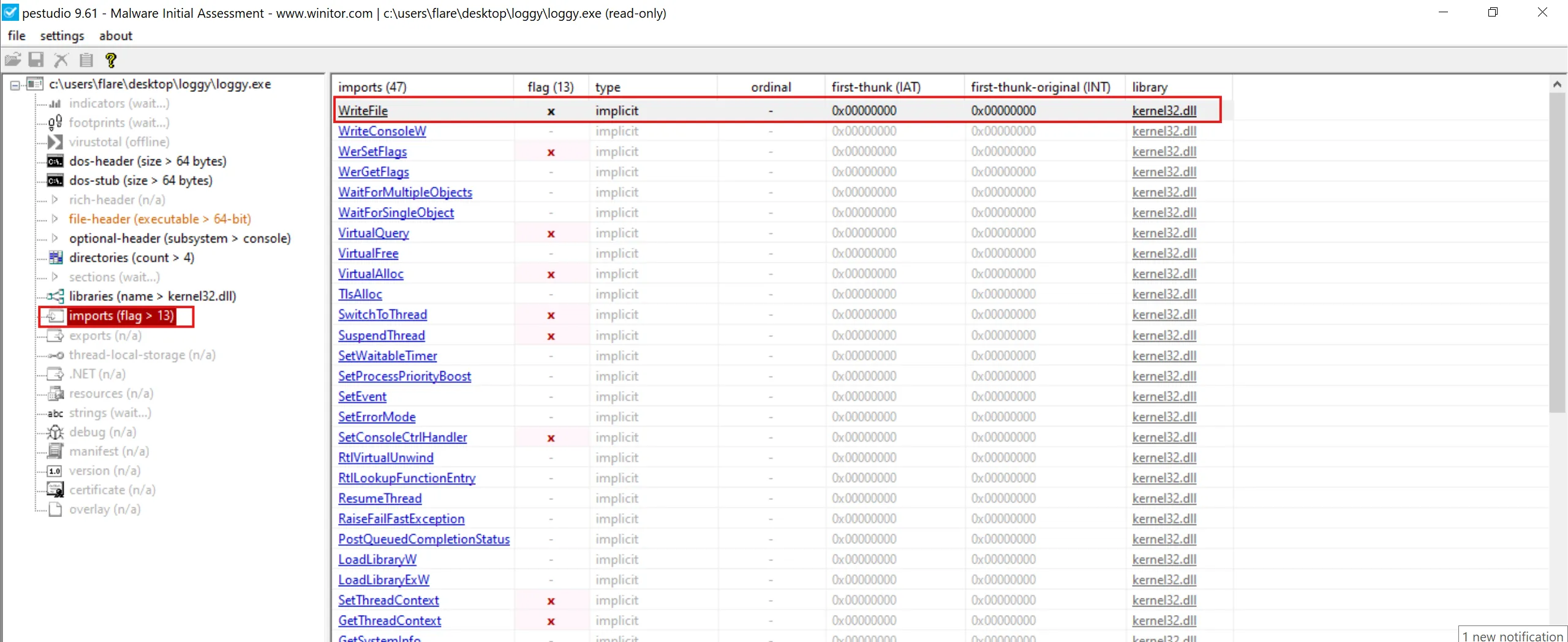Expand the file-header tree node arrow
This screenshot has width=1568, height=642.
pos(55,219)
